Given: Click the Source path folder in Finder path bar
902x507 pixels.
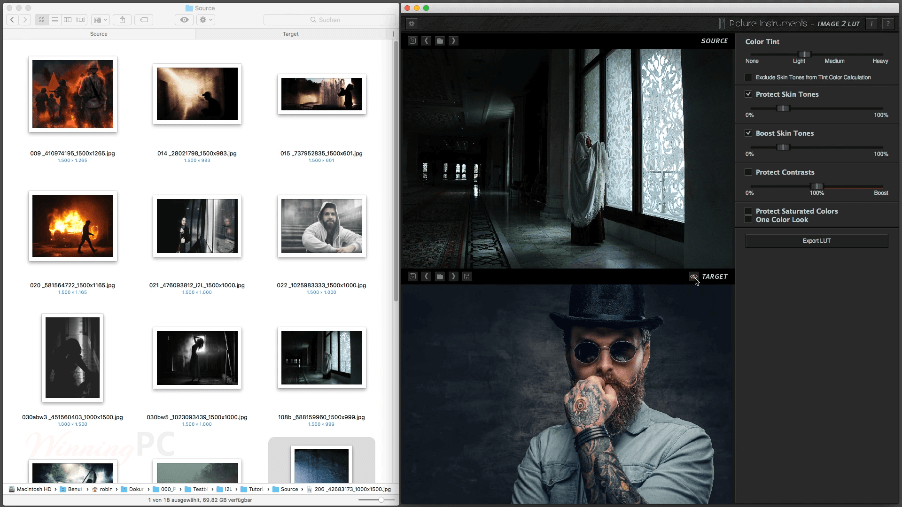Looking at the screenshot, I should tap(285, 489).
